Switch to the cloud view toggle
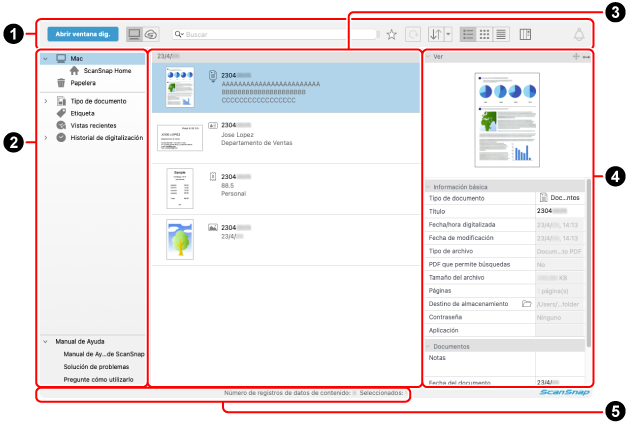 tap(151, 34)
